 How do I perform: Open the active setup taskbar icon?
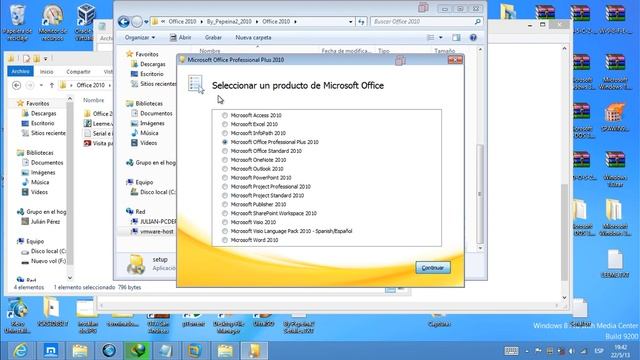tap(254, 350)
